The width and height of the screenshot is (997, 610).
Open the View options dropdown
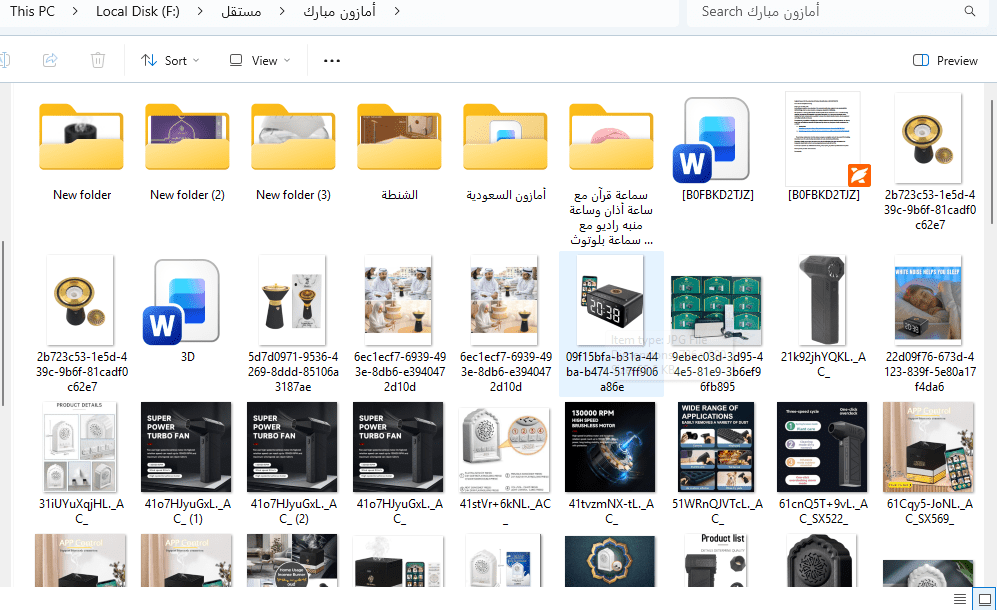point(259,60)
